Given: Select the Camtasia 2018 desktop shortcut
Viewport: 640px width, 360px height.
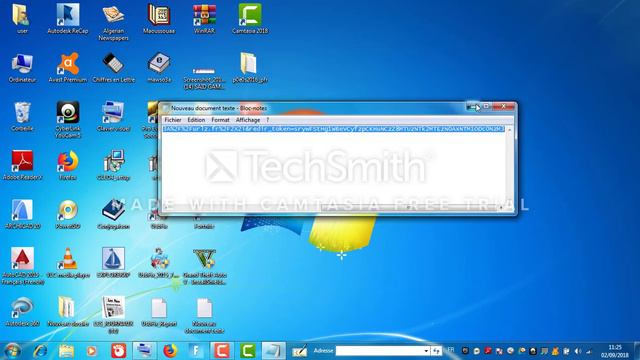Looking at the screenshot, I should [250, 20].
